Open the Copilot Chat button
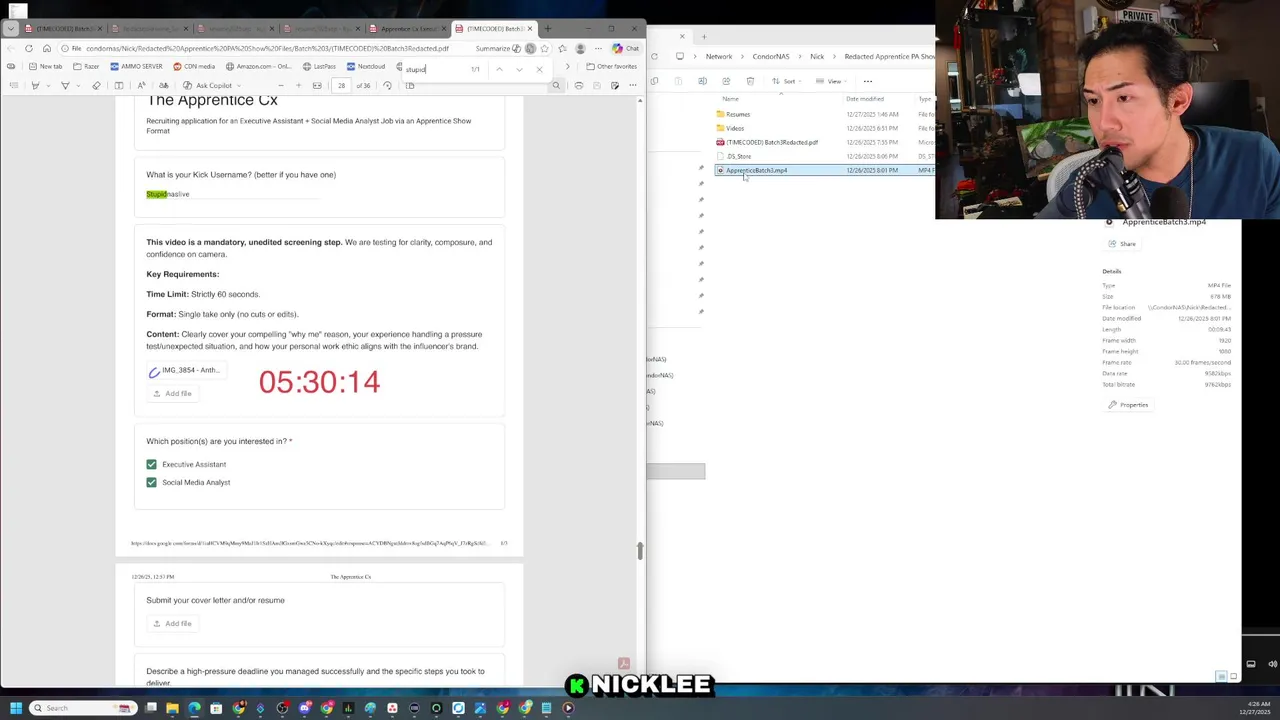1280x720 pixels. pos(626,48)
